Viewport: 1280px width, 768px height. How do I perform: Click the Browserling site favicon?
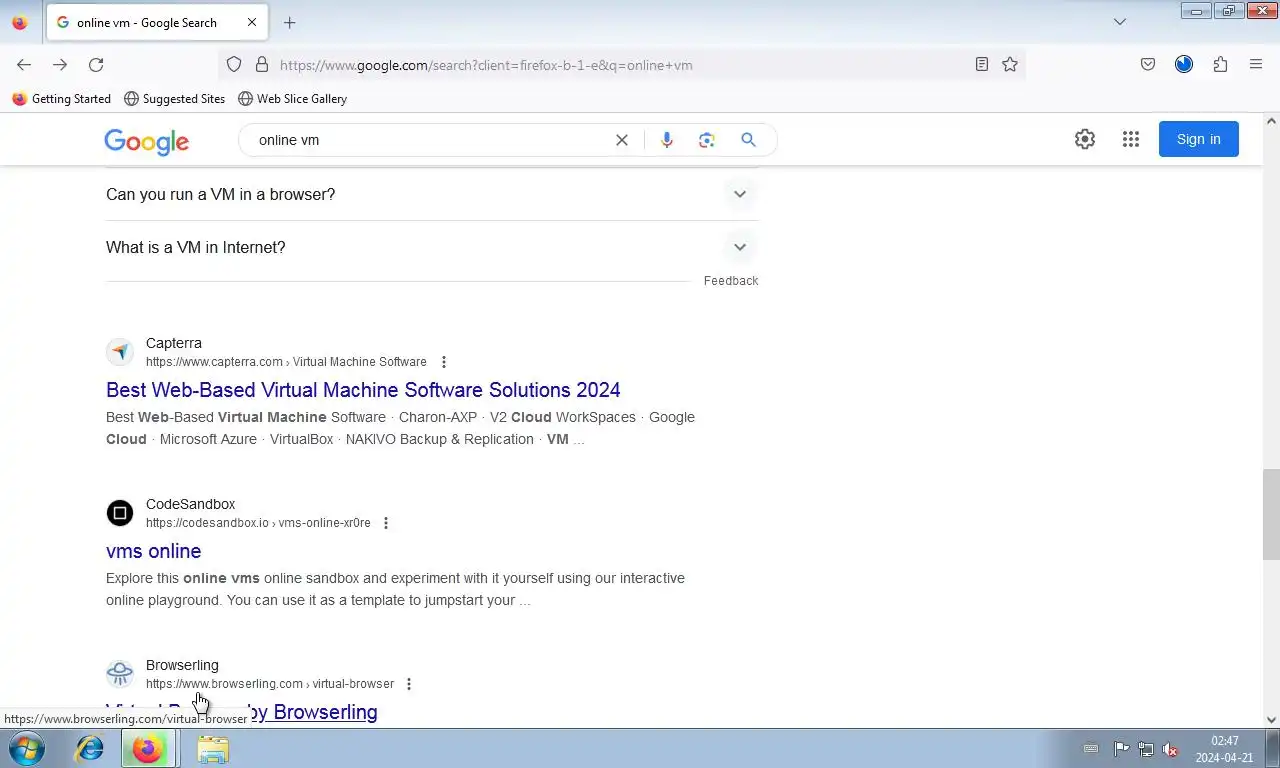tap(120, 674)
